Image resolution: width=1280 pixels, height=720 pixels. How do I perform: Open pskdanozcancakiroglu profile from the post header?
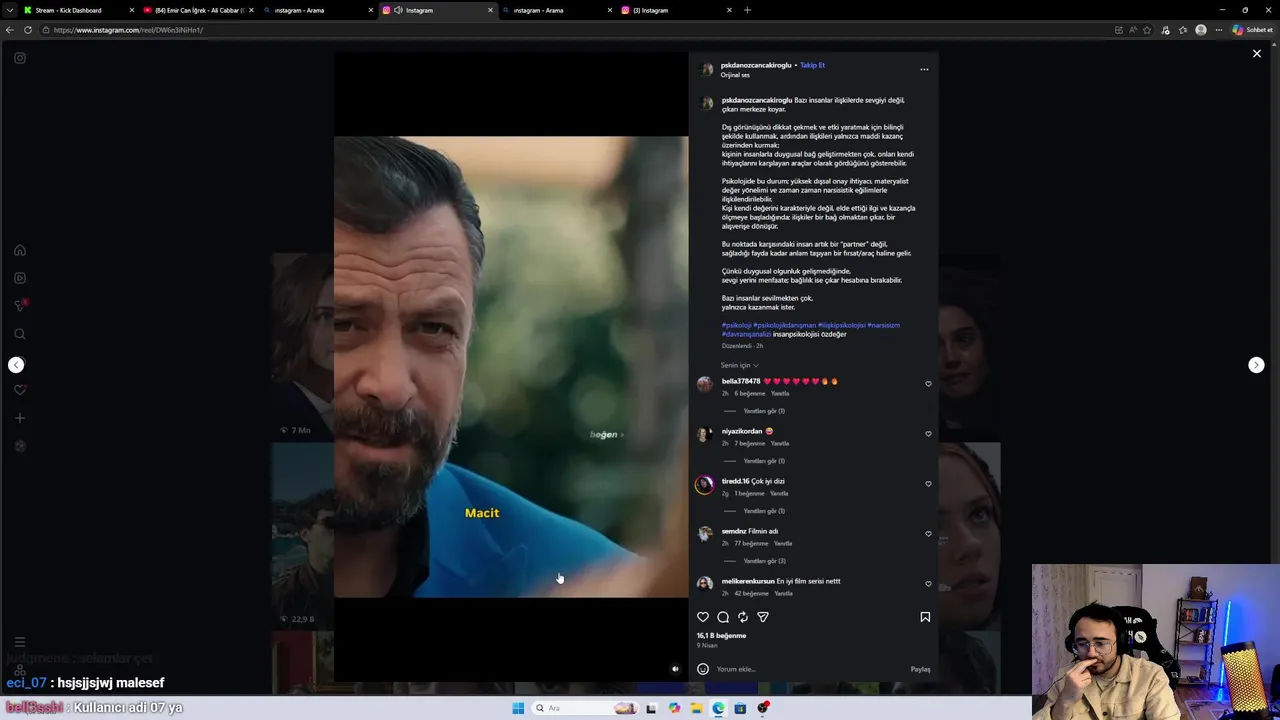(x=756, y=65)
